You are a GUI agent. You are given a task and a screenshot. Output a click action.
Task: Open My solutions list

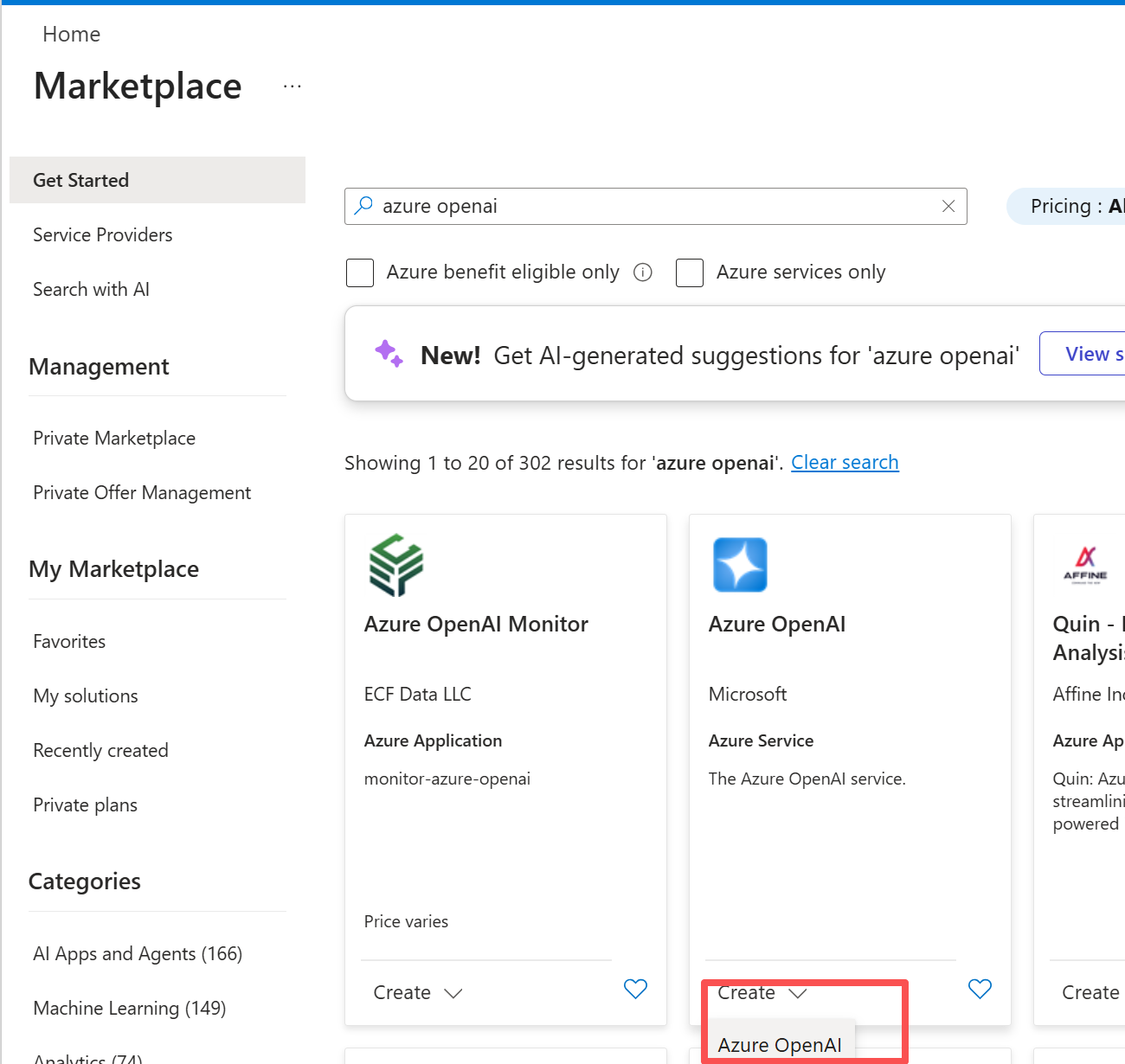pyautogui.click(x=86, y=695)
